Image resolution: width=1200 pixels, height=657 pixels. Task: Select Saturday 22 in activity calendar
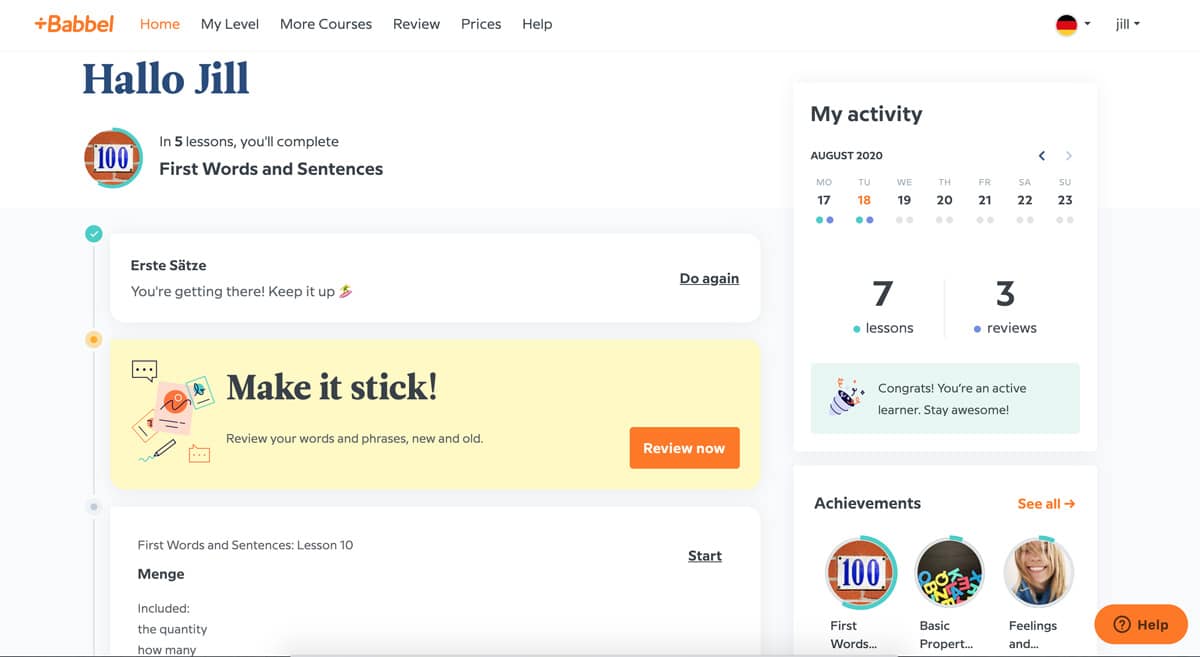(1025, 201)
